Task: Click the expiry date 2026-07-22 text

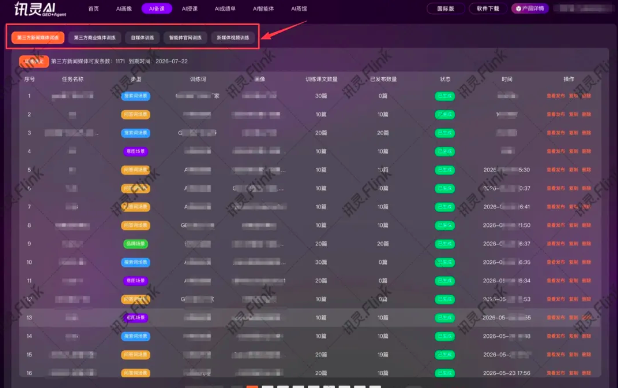Action: 171,61
